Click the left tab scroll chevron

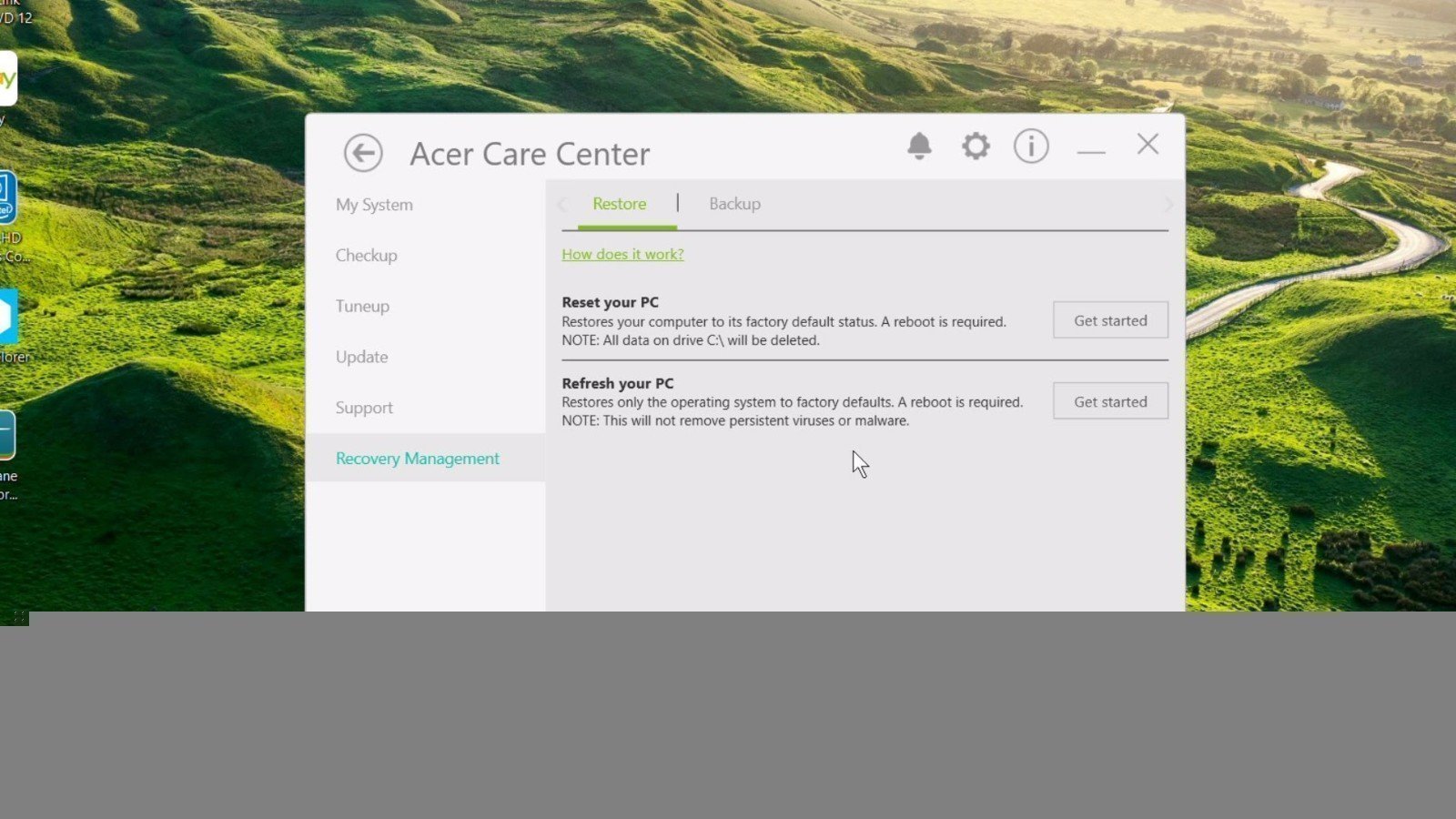pyautogui.click(x=562, y=204)
